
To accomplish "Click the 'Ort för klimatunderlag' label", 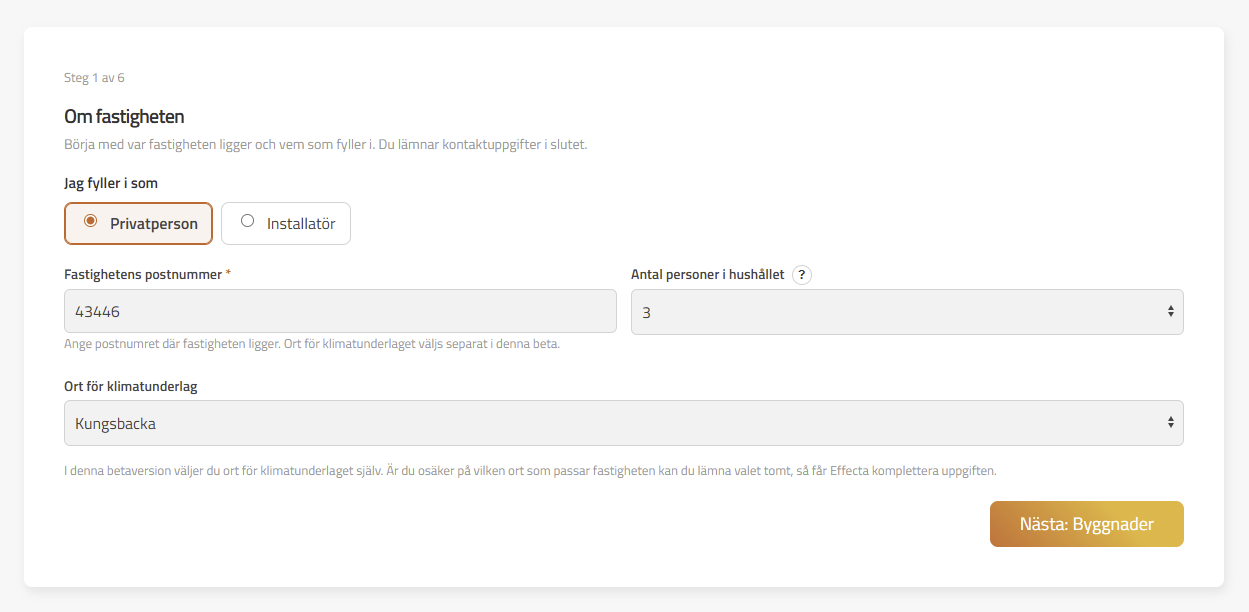I will pos(131,387).
